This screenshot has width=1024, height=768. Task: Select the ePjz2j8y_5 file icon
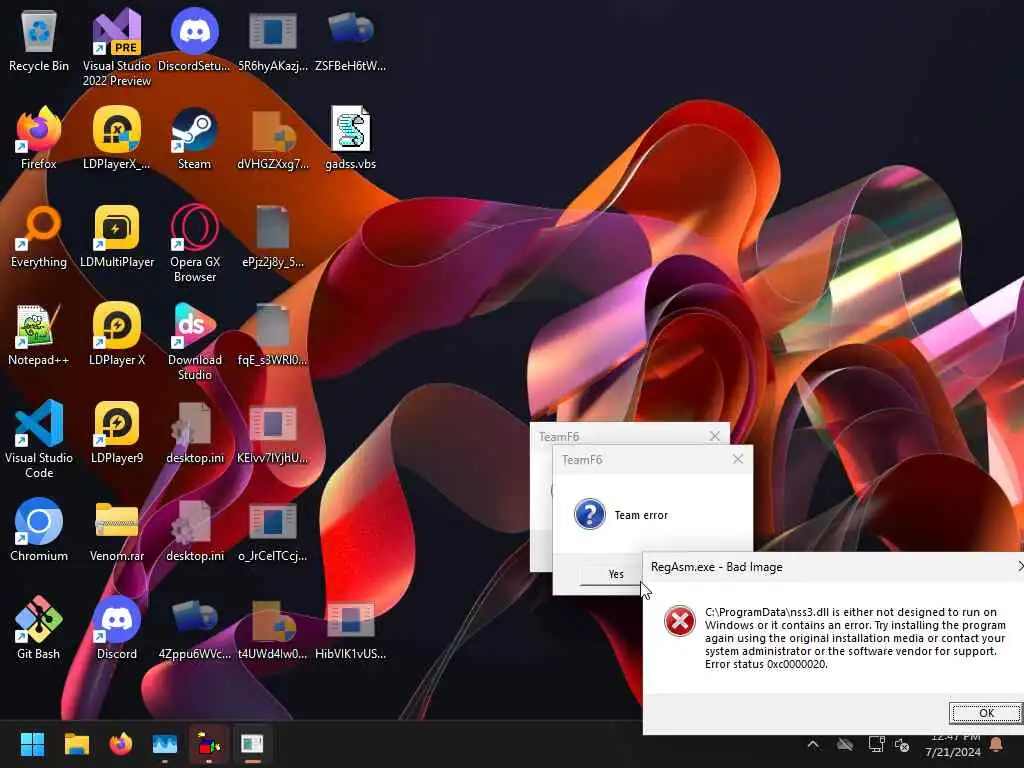tap(273, 236)
